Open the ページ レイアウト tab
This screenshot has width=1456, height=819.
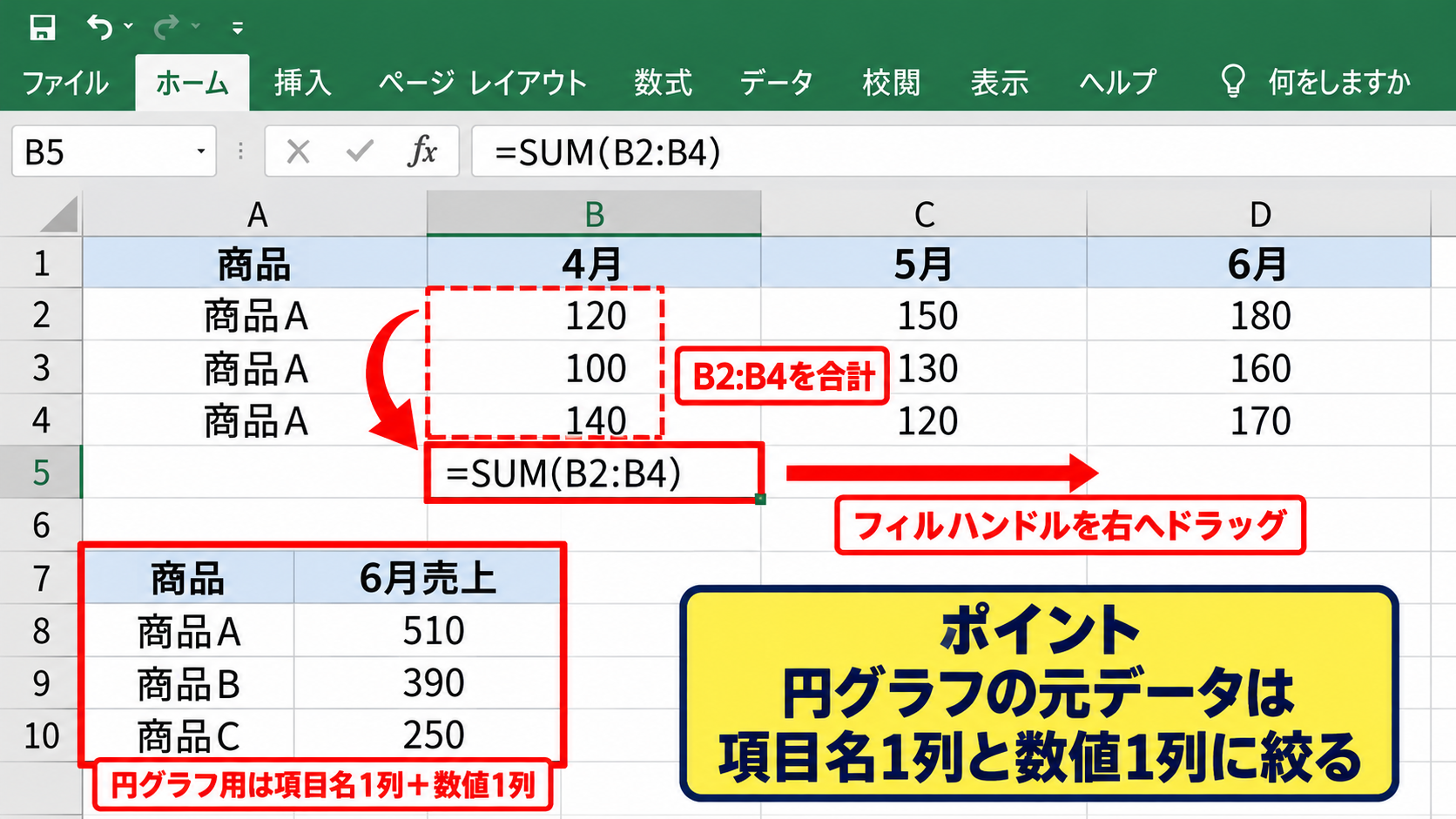[x=482, y=83]
